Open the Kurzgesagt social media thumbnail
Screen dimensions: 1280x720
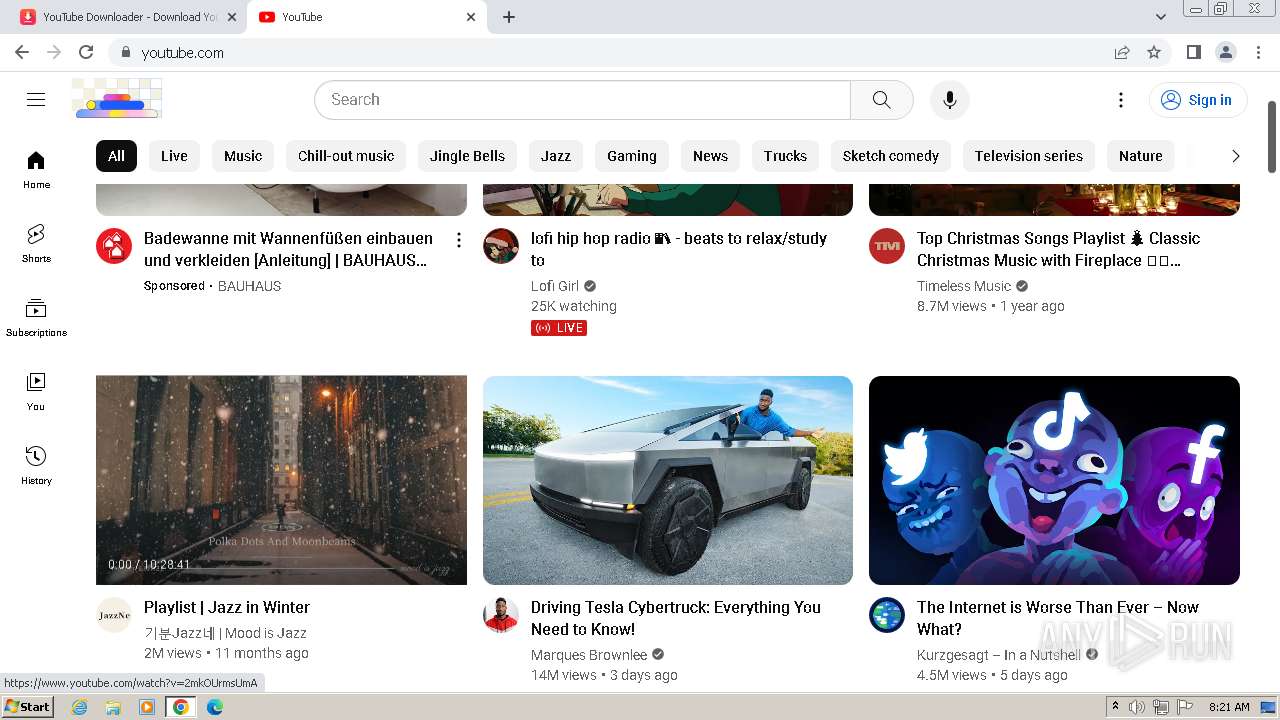(1054, 480)
